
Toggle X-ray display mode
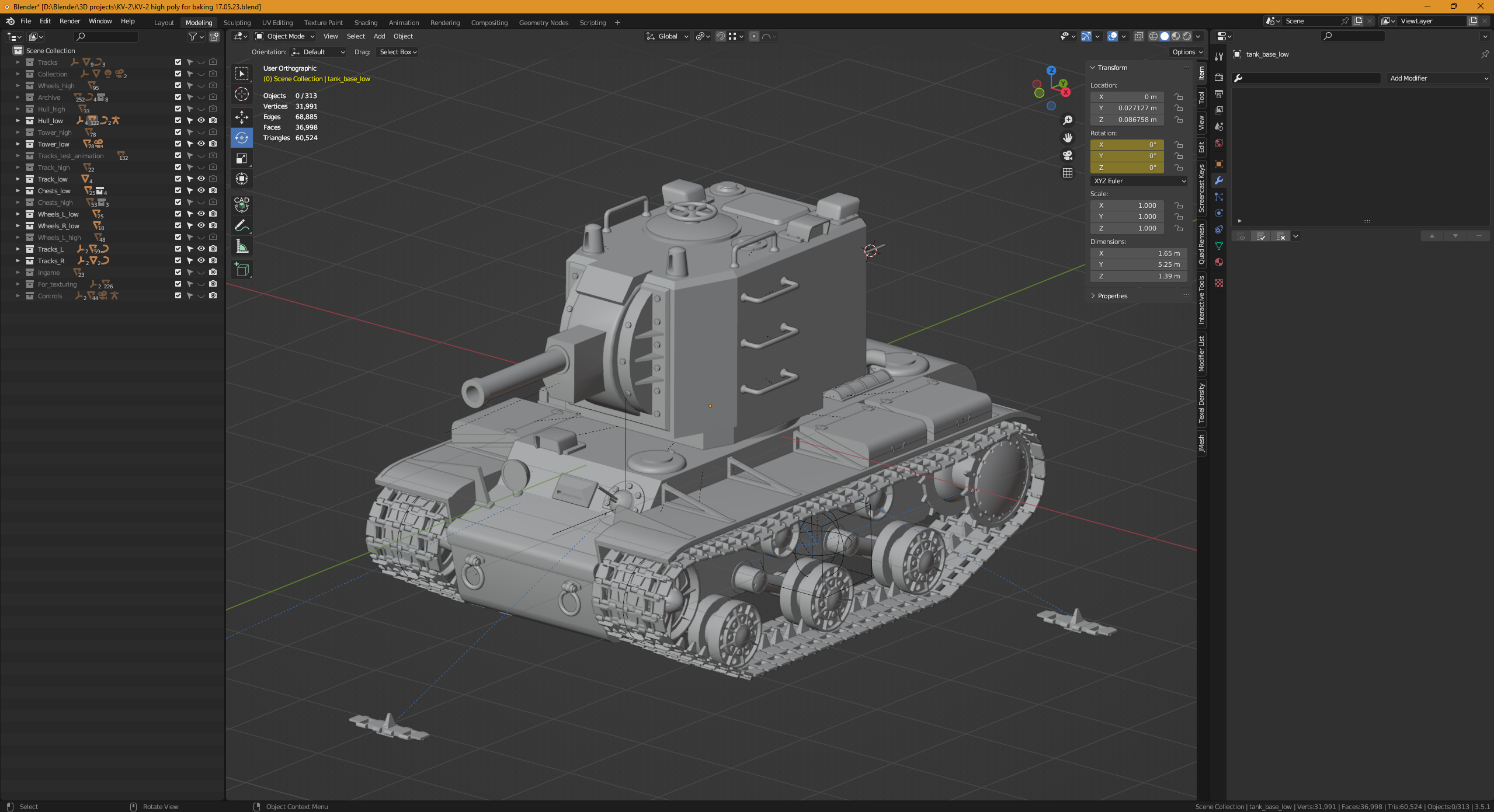coord(1138,36)
